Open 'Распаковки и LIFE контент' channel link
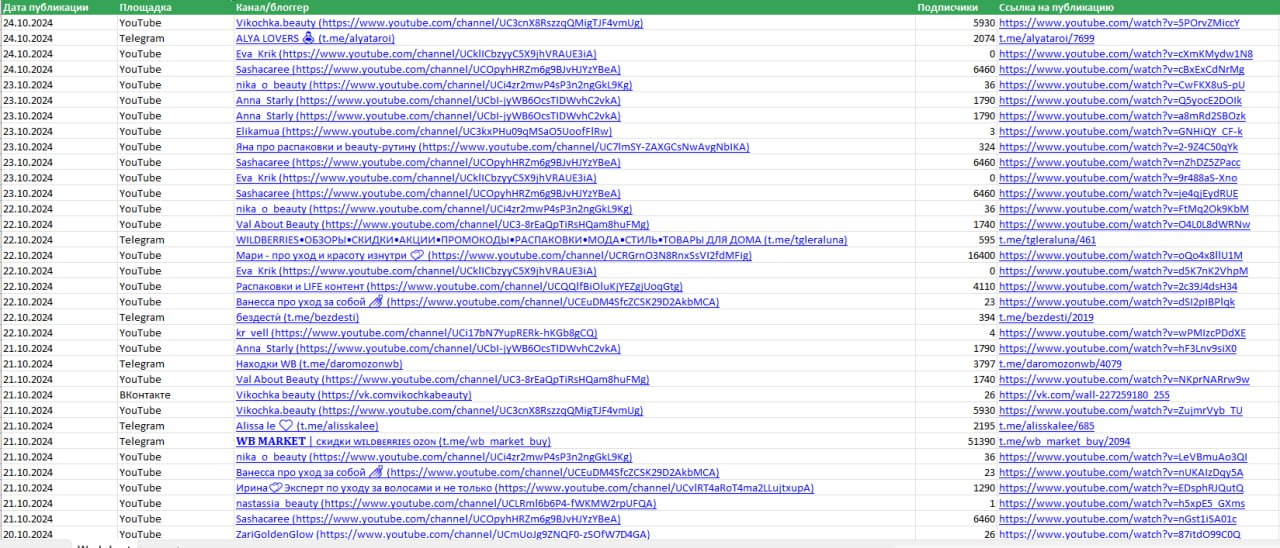This screenshot has height=548, width=1280. click(x=459, y=286)
